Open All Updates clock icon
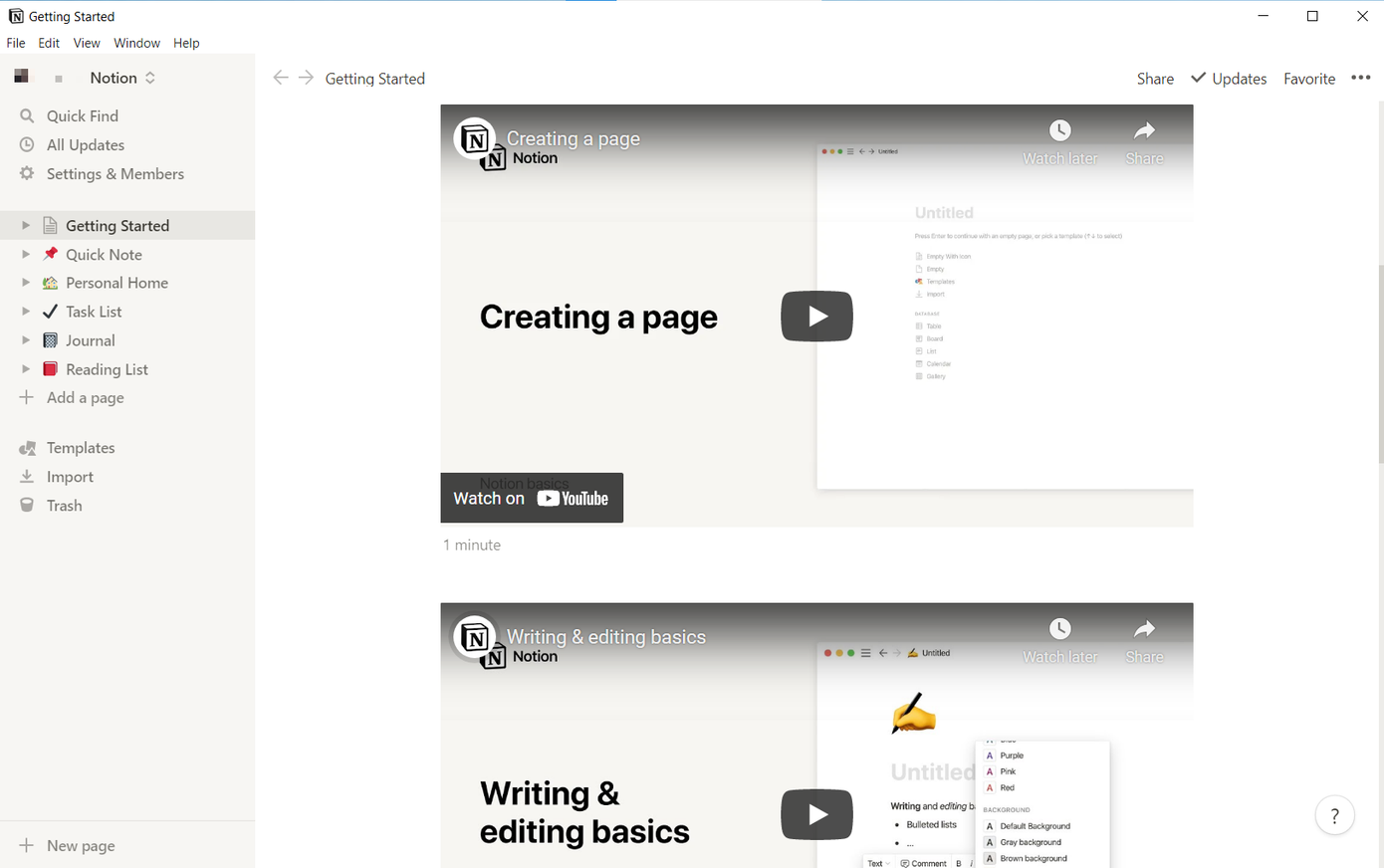 27,145
